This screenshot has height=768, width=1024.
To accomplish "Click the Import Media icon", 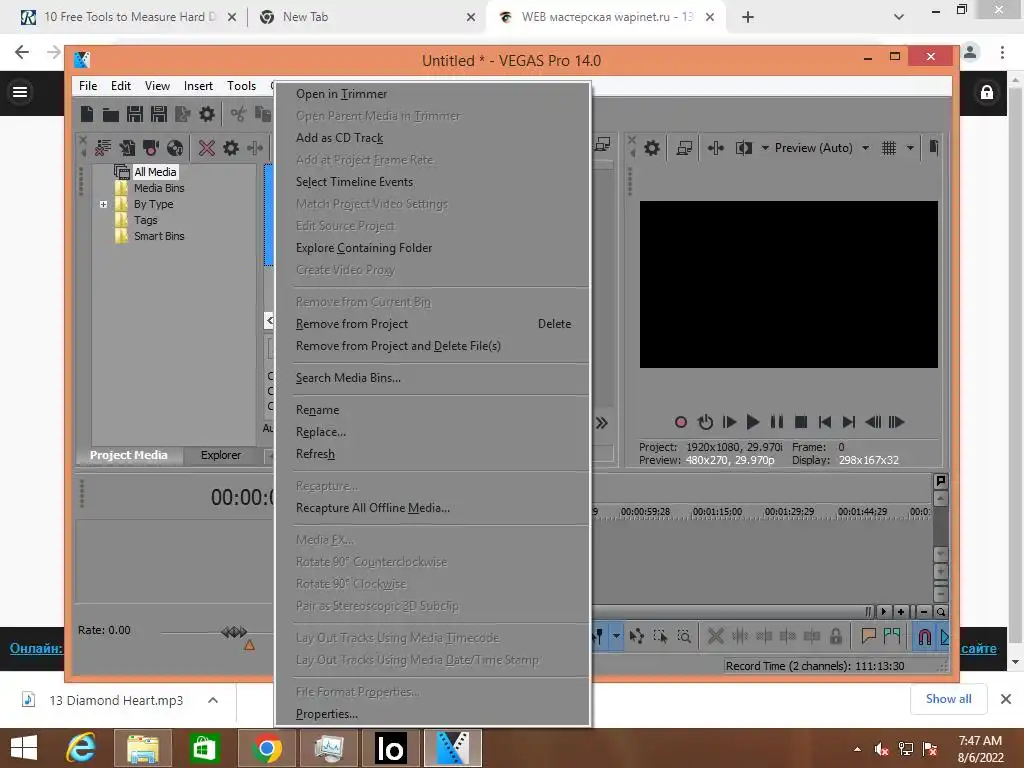I will click(127, 148).
